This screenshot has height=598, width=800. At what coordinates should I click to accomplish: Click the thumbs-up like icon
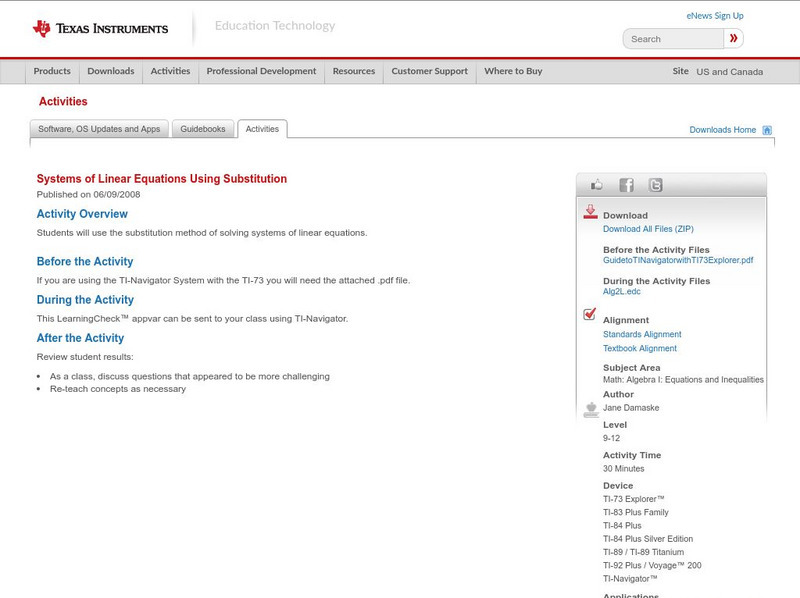[596, 185]
